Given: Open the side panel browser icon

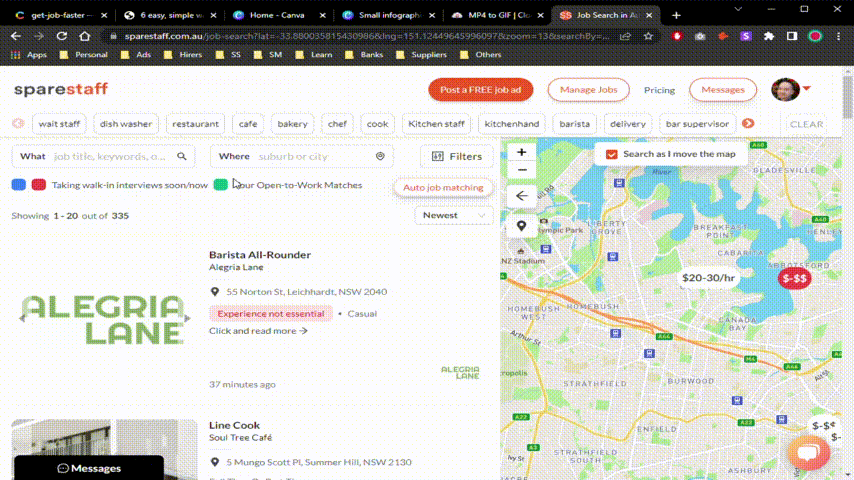Looking at the screenshot, I should [792, 36].
